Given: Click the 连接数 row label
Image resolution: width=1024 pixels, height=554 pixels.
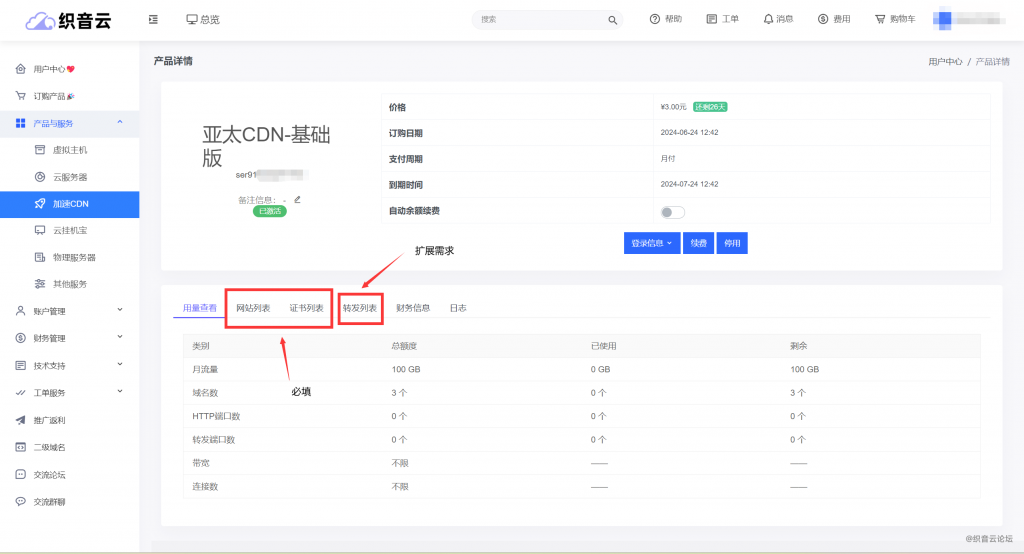Looking at the screenshot, I should pos(205,487).
